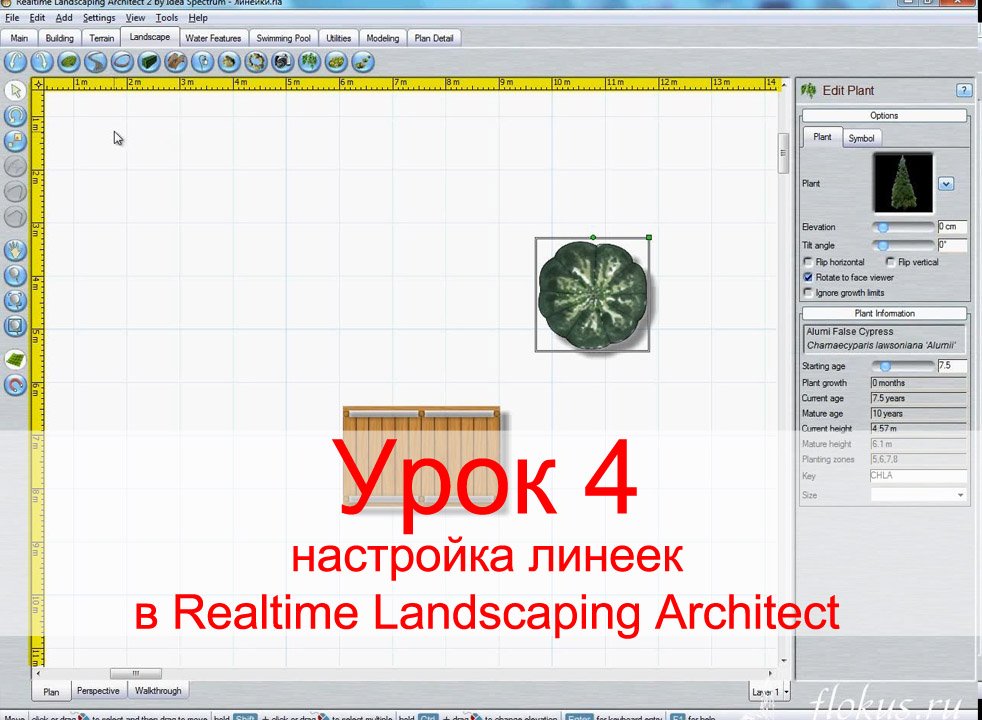The height and width of the screenshot is (720, 982).
Task: Select the Plant Row tool icon
Action: [363, 62]
